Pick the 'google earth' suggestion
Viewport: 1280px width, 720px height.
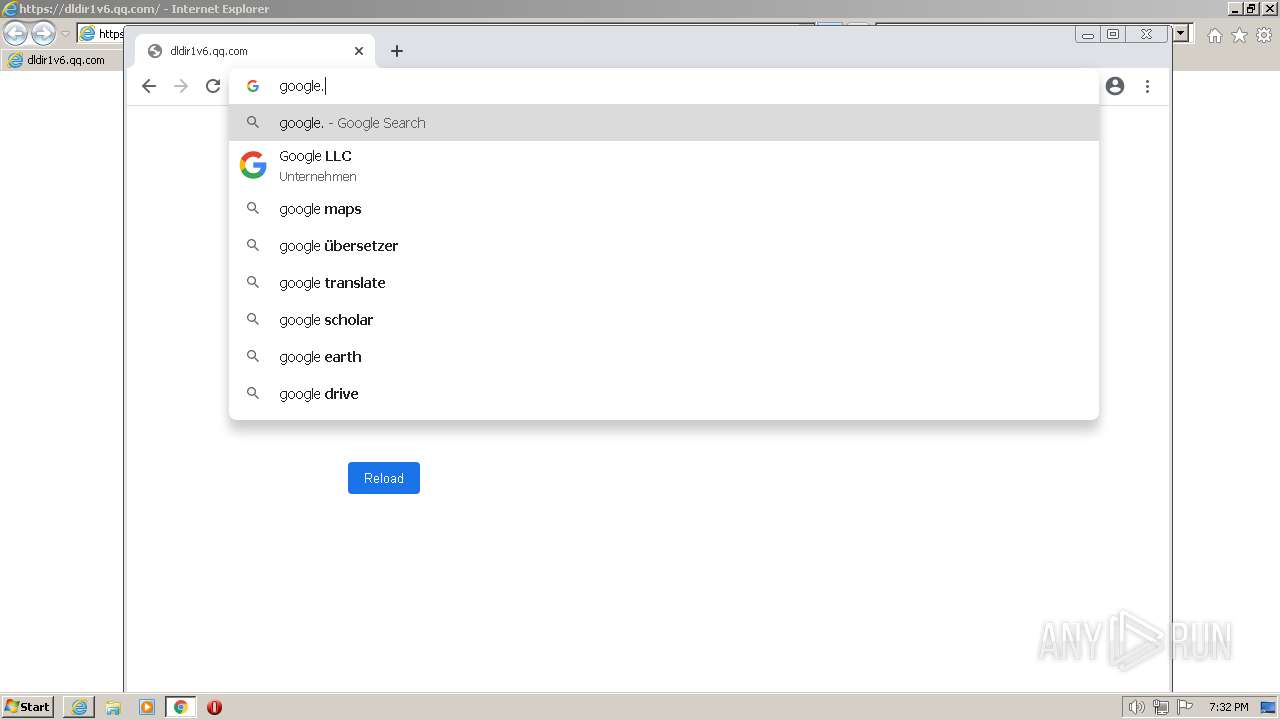pyautogui.click(x=664, y=357)
